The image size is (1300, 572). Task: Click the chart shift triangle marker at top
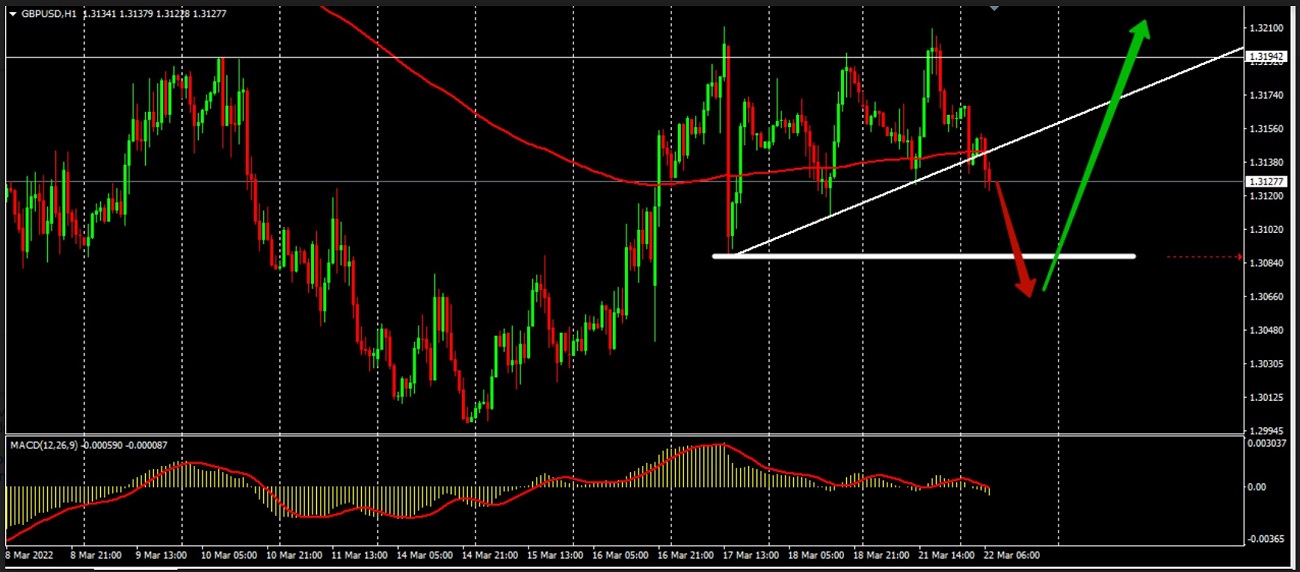coord(994,7)
